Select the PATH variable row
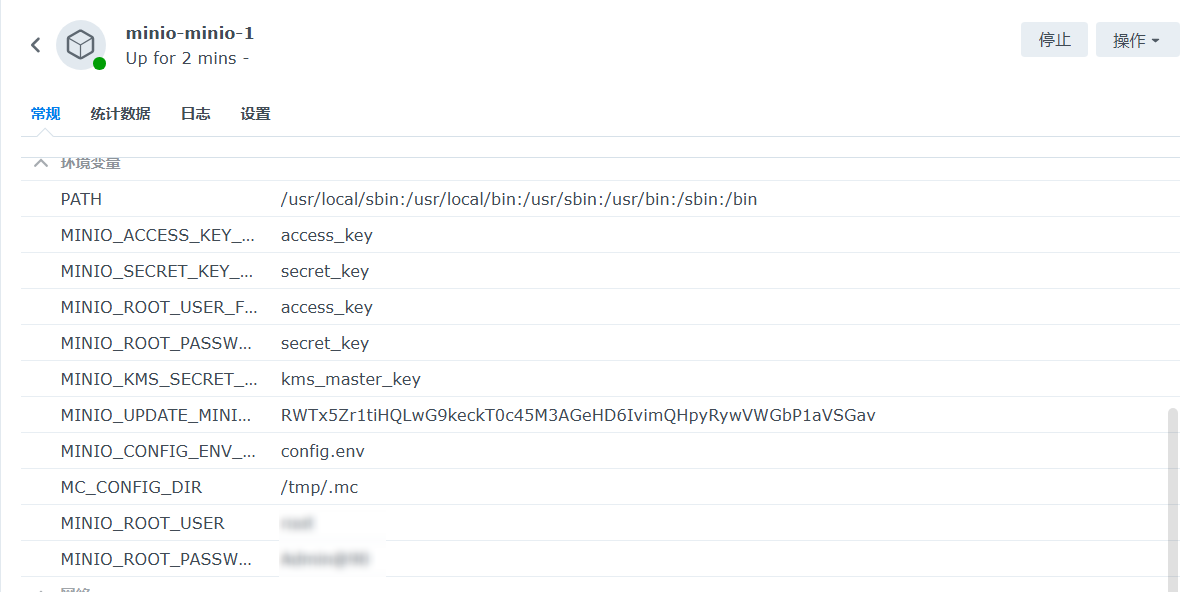Image resolution: width=1187 pixels, height=592 pixels. pyautogui.click(x=600, y=199)
